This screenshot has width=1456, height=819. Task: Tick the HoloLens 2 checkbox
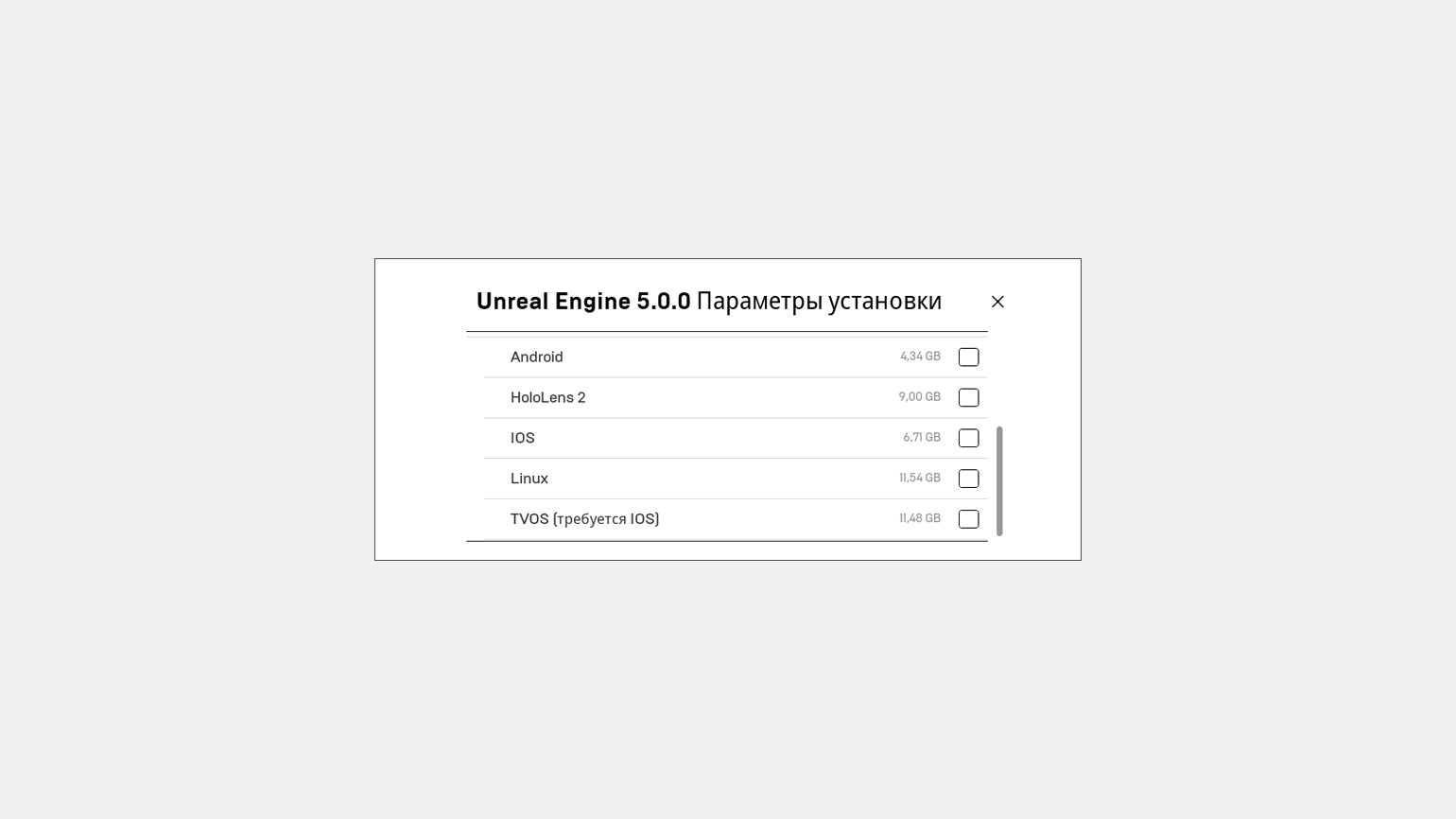pyautogui.click(x=968, y=398)
